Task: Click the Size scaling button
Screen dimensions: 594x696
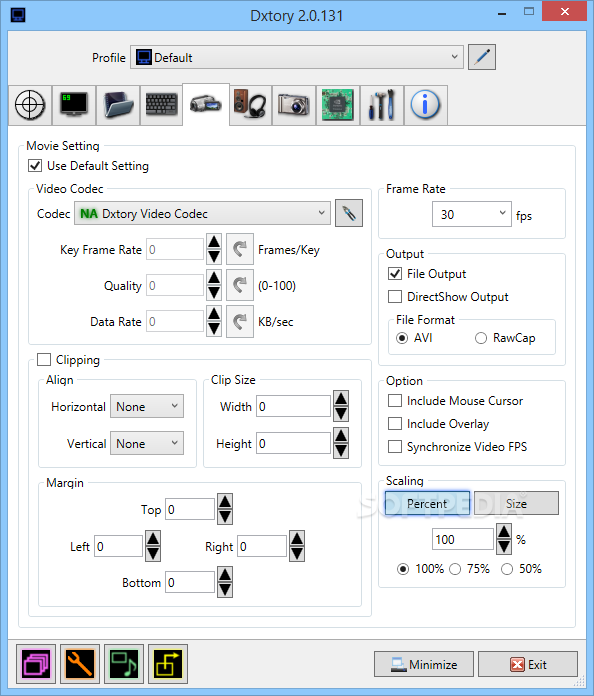Action: [x=516, y=503]
